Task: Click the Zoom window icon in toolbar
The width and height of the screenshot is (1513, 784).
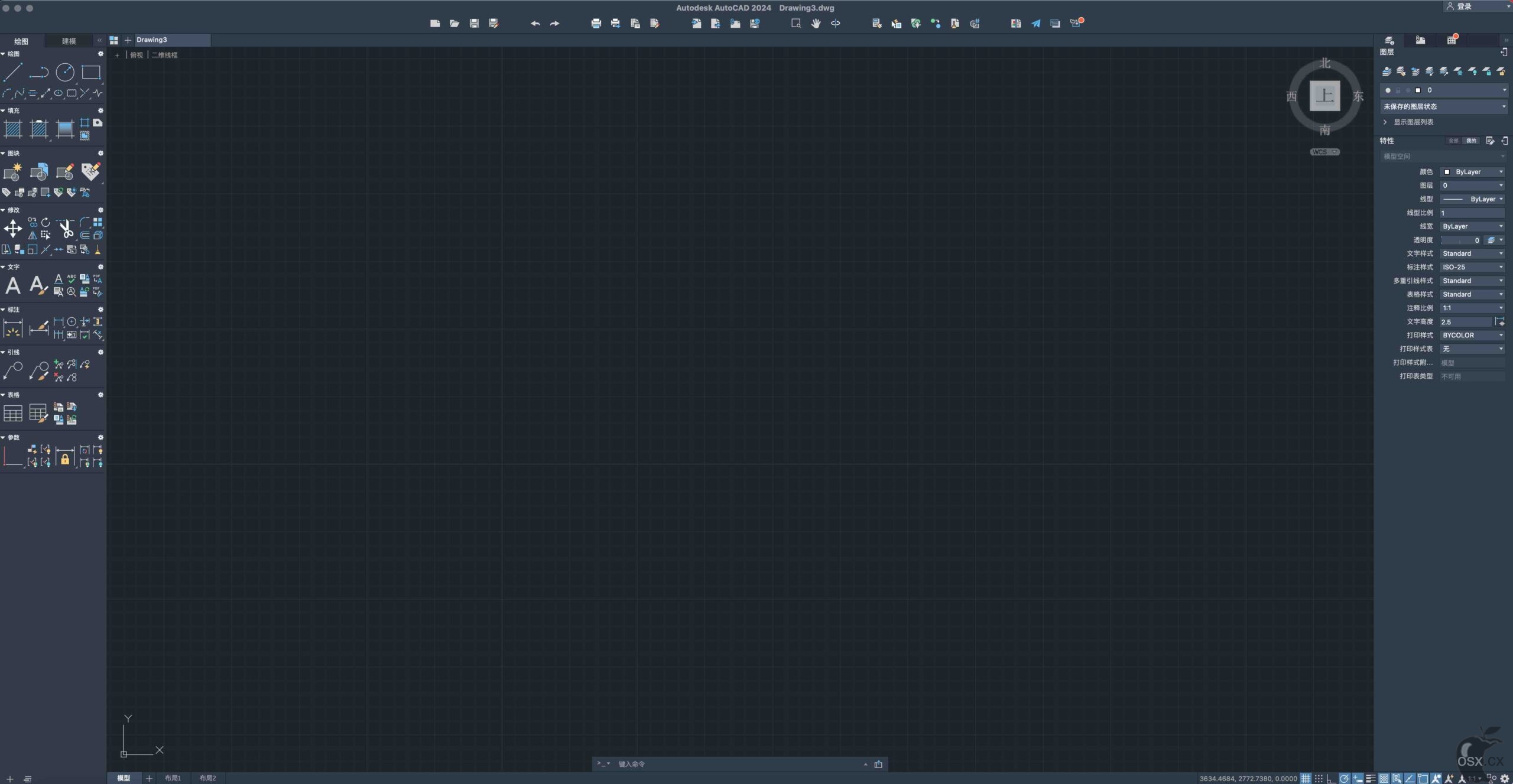Action: pos(796,24)
